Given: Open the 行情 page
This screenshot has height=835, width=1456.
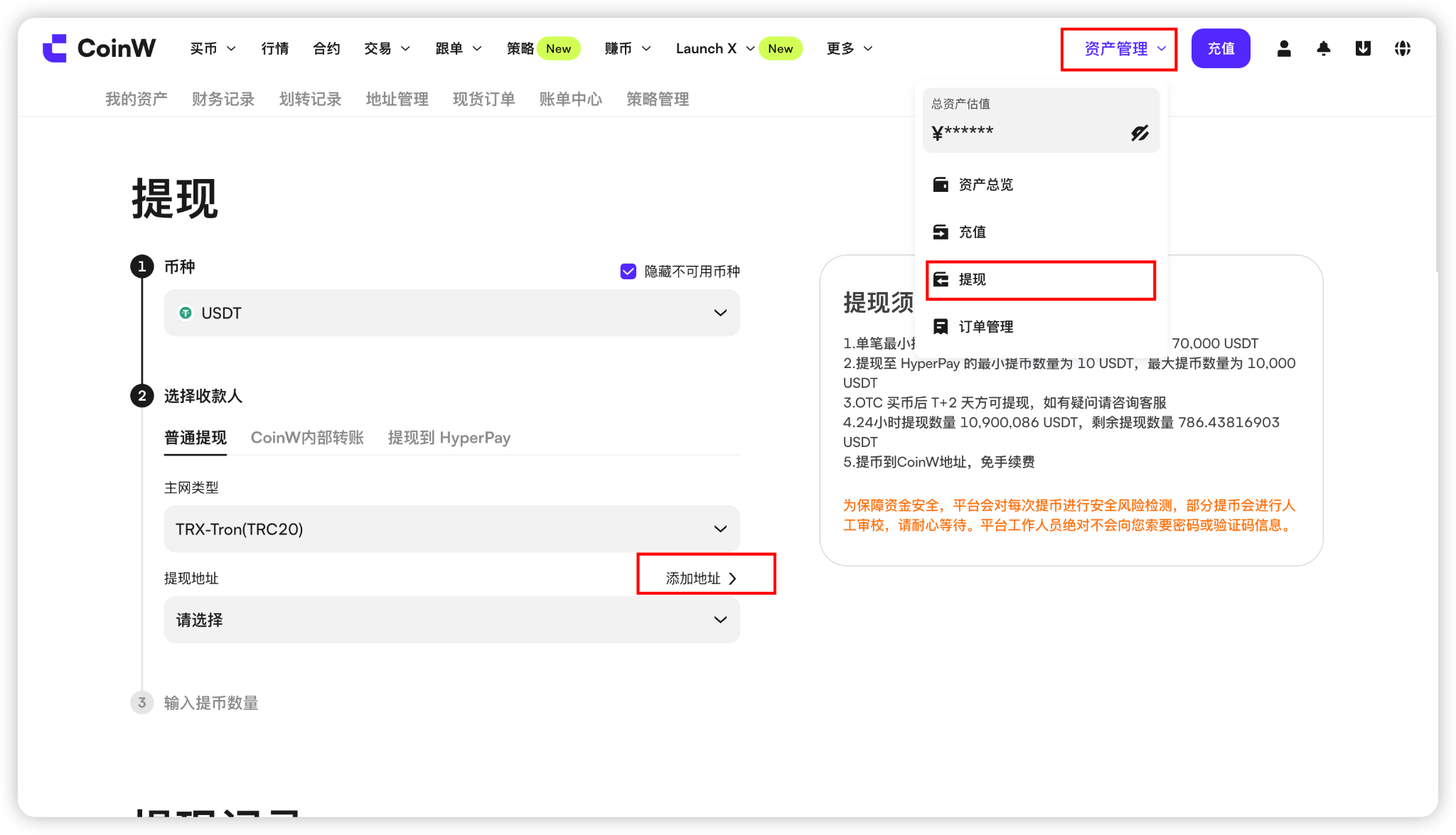Looking at the screenshot, I should tap(274, 48).
